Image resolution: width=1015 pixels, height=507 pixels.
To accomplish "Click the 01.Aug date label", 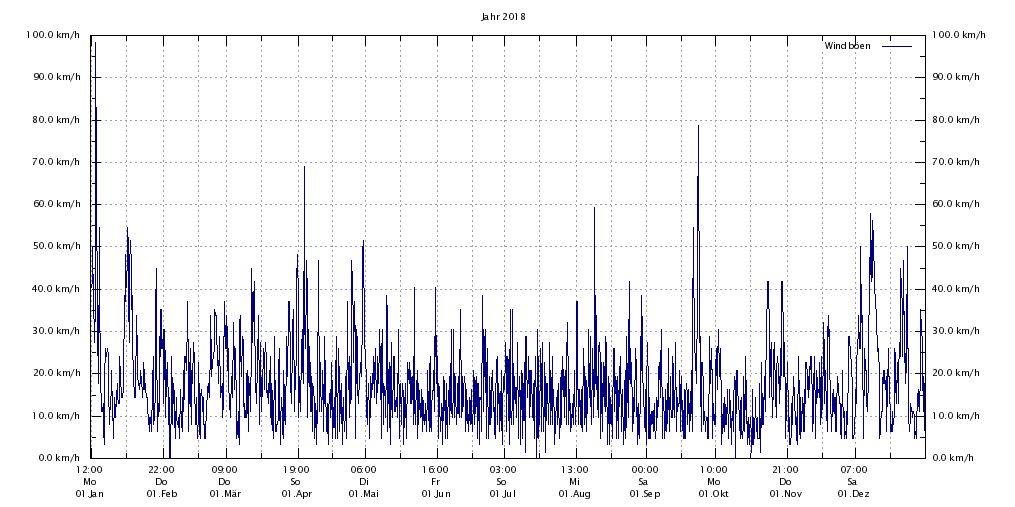I will click(575, 494).
